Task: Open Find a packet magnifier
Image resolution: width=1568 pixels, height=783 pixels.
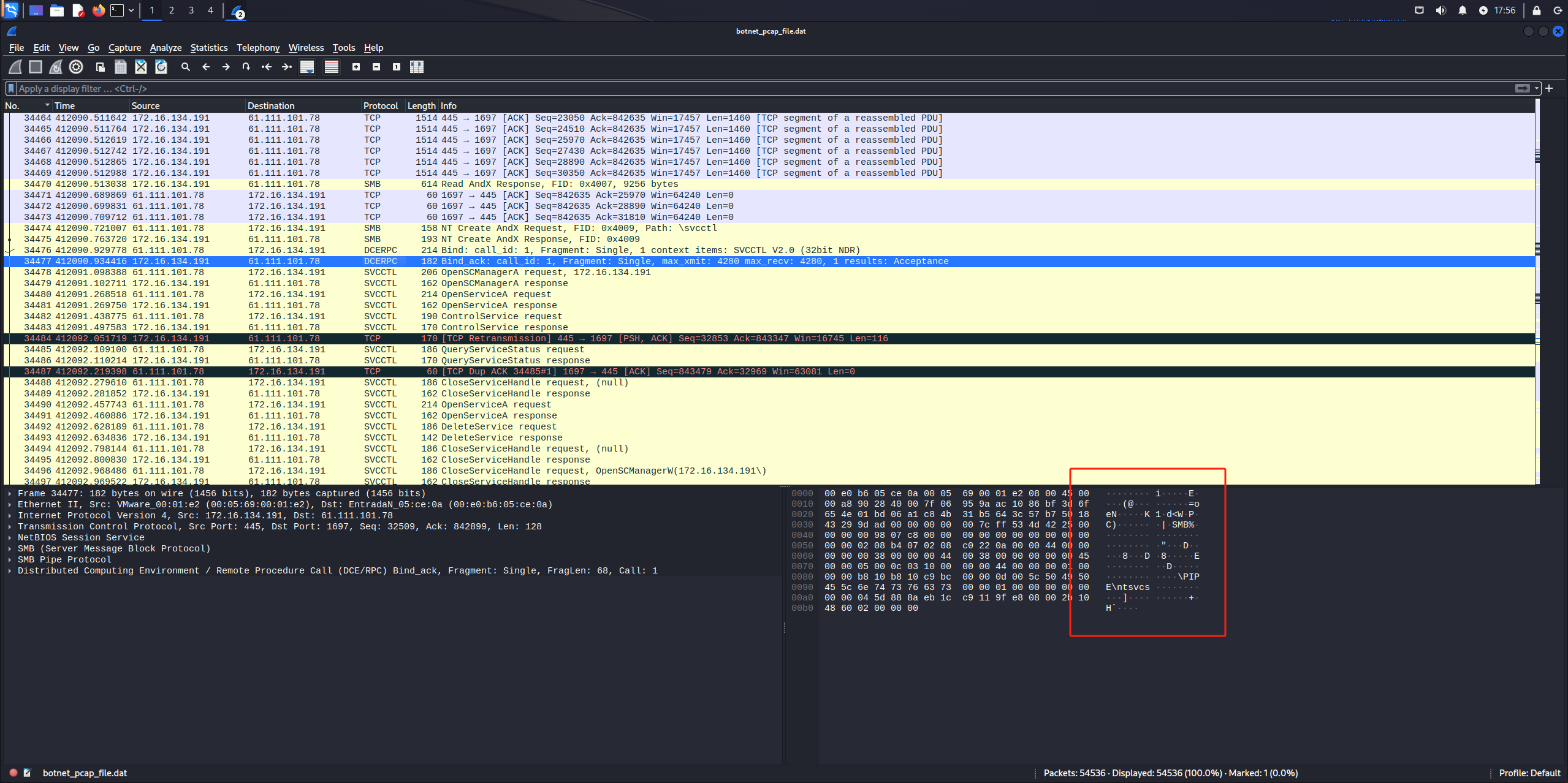Action: click(x=186, y=67)
